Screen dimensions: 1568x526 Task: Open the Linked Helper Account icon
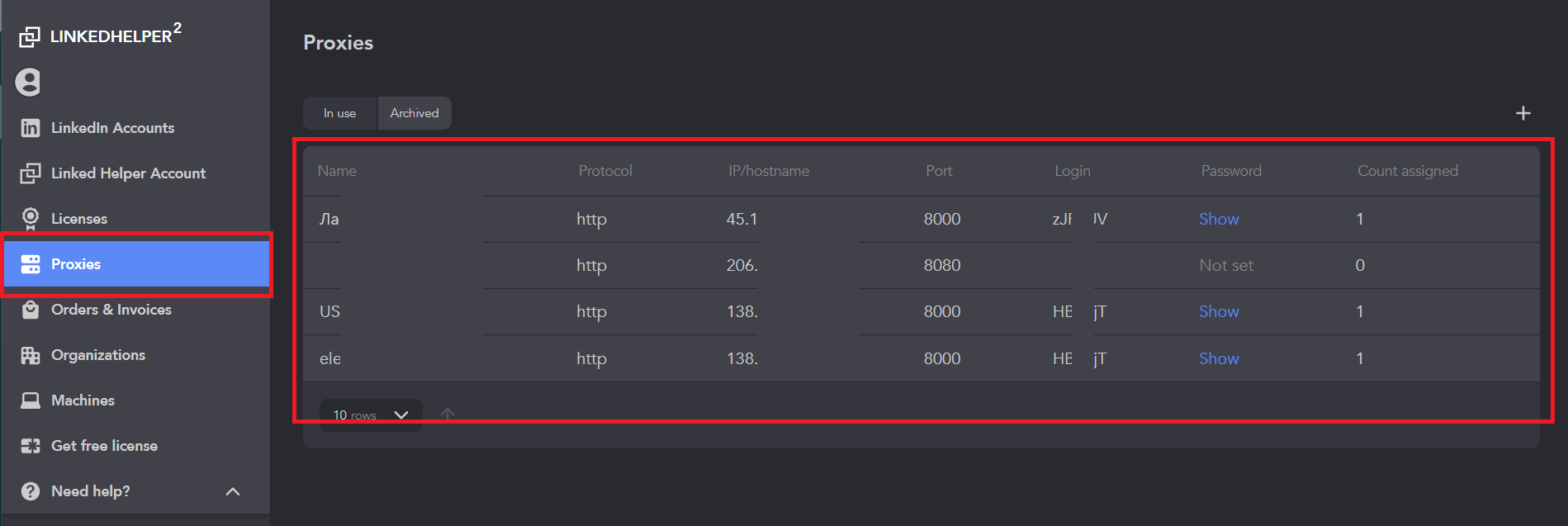(31, 173)
